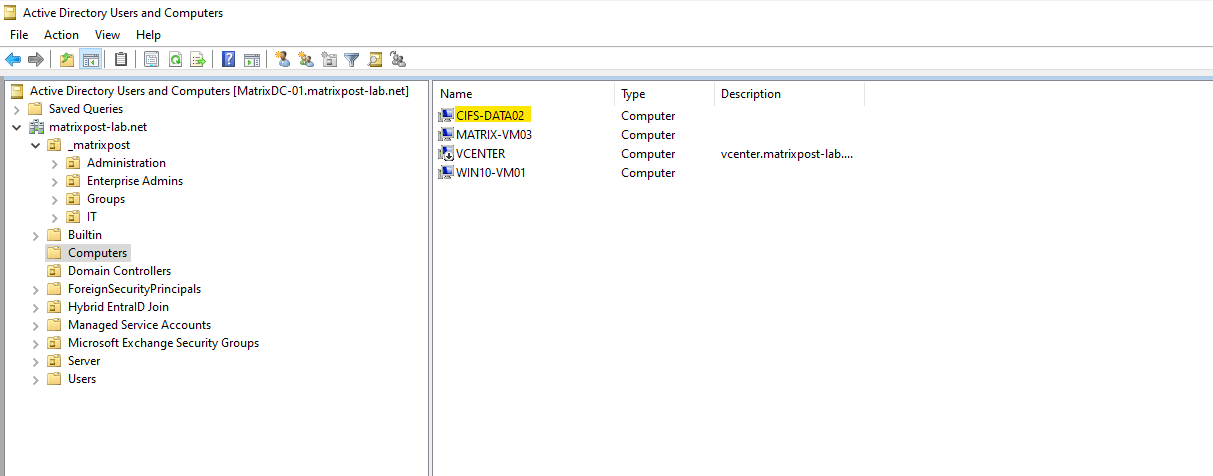
Task: Expand the Server OU arrow
Action: [36, 361]
